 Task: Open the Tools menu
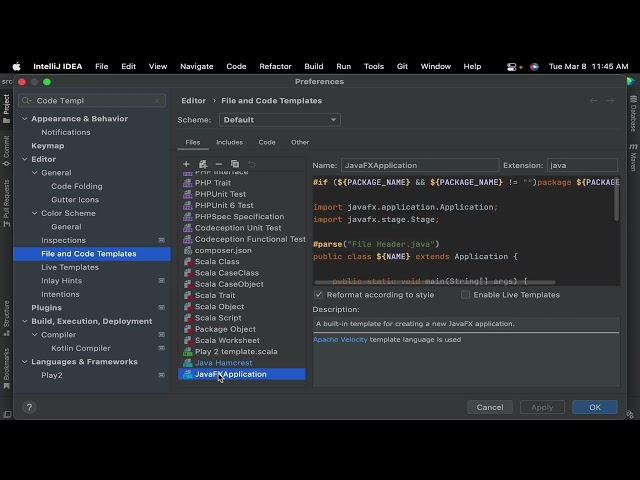[374, 67]
